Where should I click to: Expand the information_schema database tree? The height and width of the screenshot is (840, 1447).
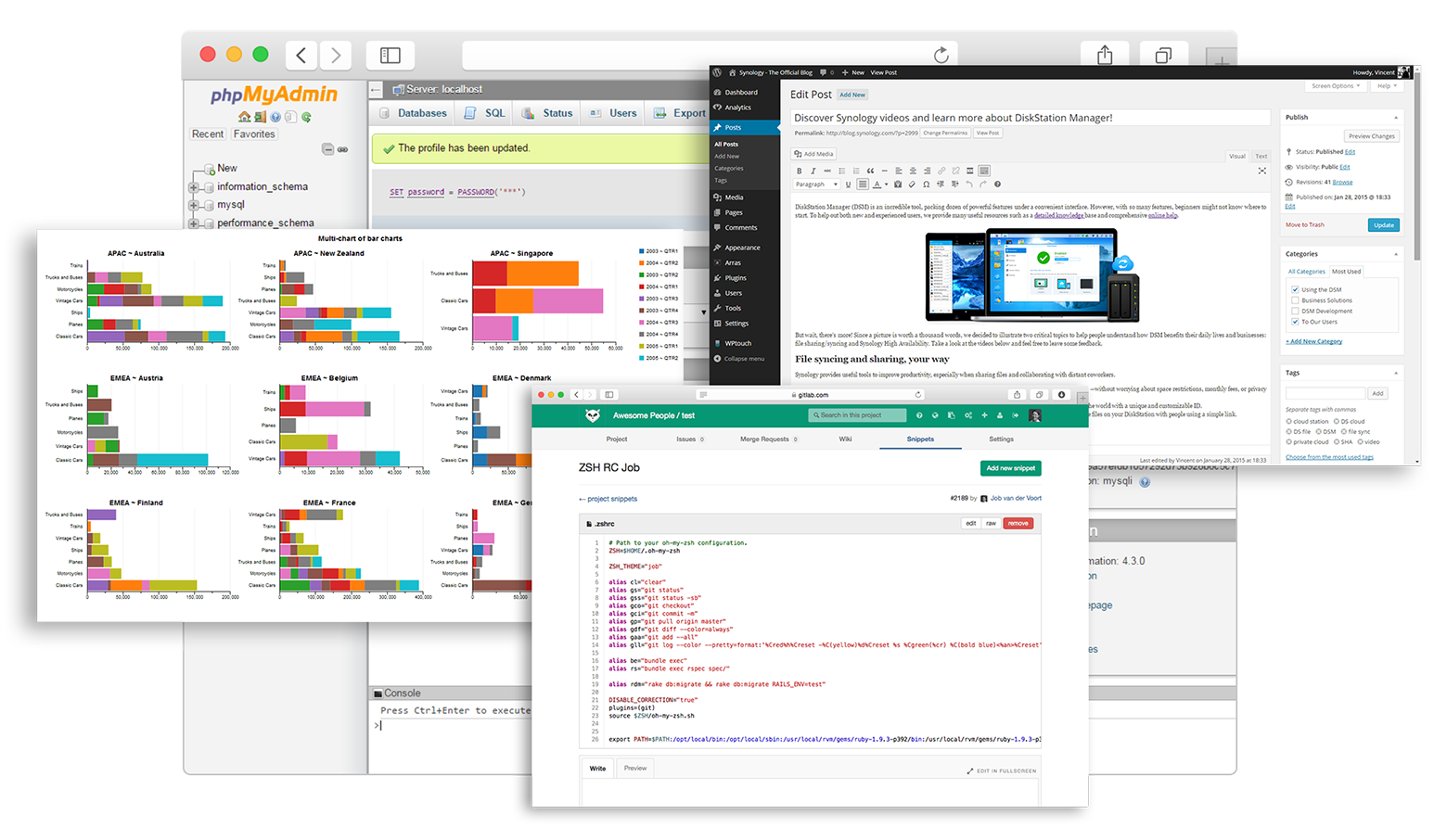[x=194, y=187]
